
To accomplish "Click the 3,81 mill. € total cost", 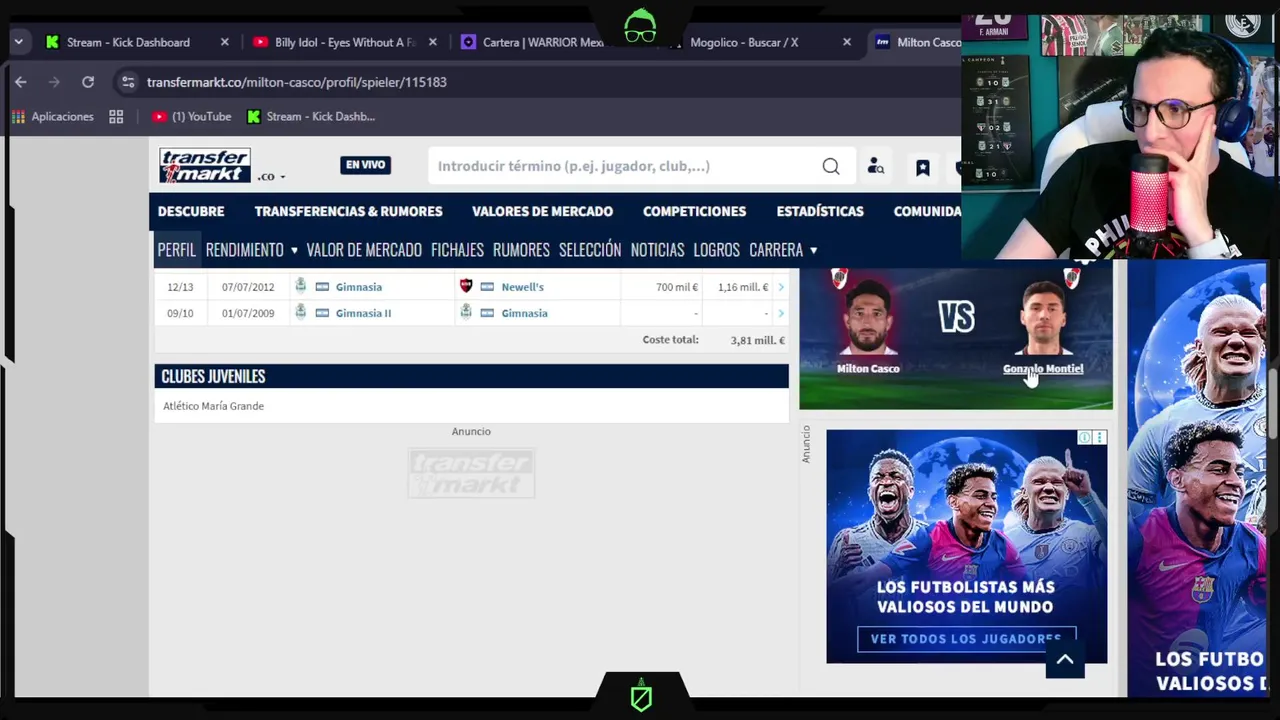I will point(757,340).
